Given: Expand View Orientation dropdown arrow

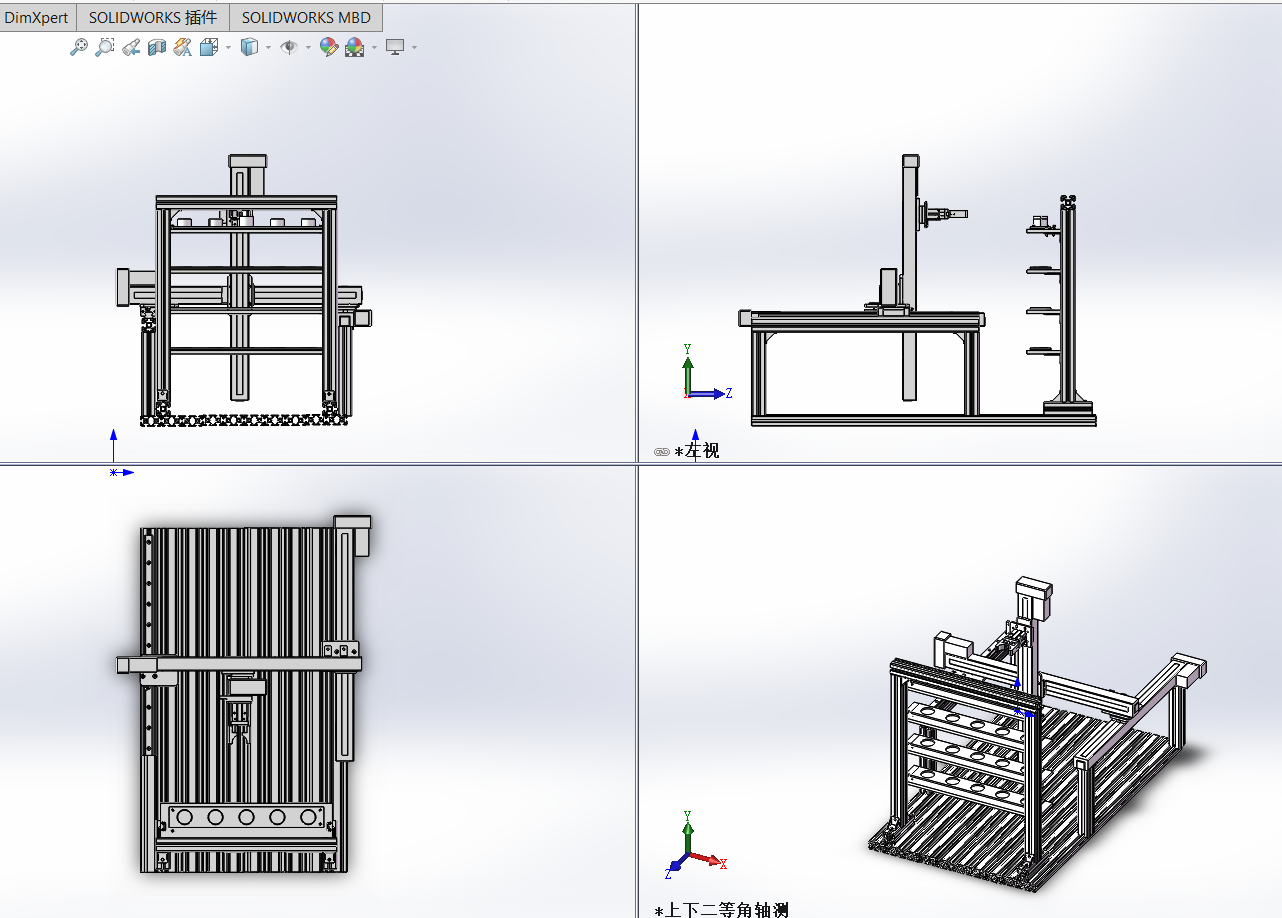Looking at the screenshot, I should click(x=229, y=47).
